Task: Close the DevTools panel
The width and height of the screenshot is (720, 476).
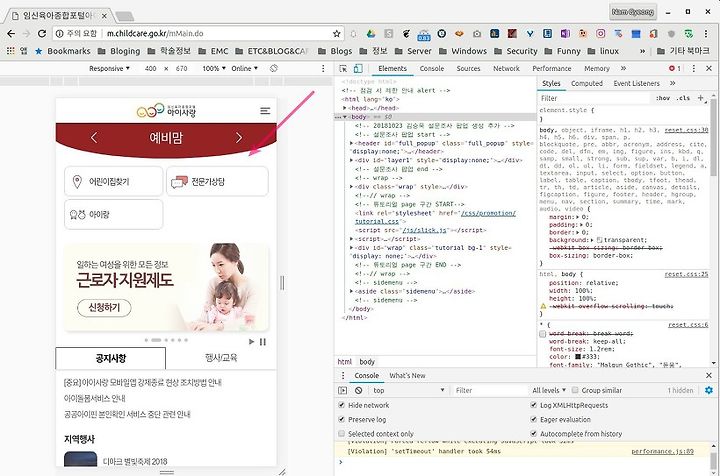Action: pos(709,68)
